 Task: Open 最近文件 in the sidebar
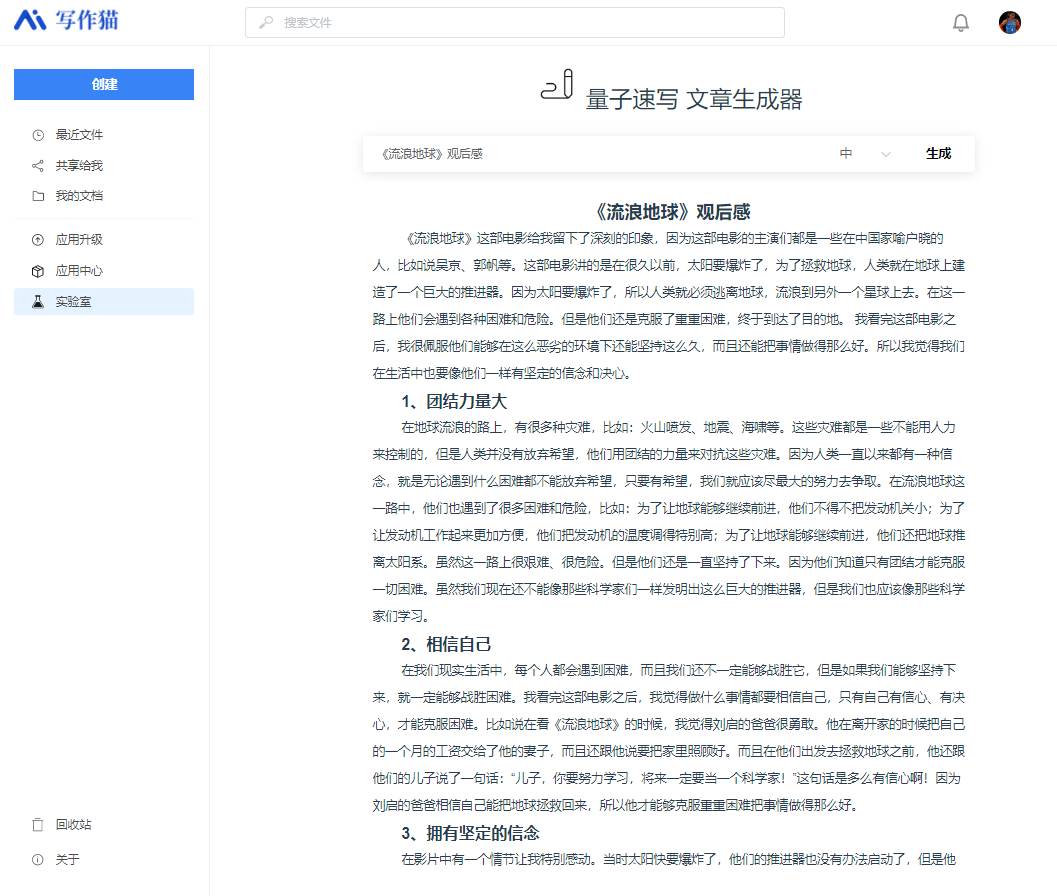click(x=79, y=135)
